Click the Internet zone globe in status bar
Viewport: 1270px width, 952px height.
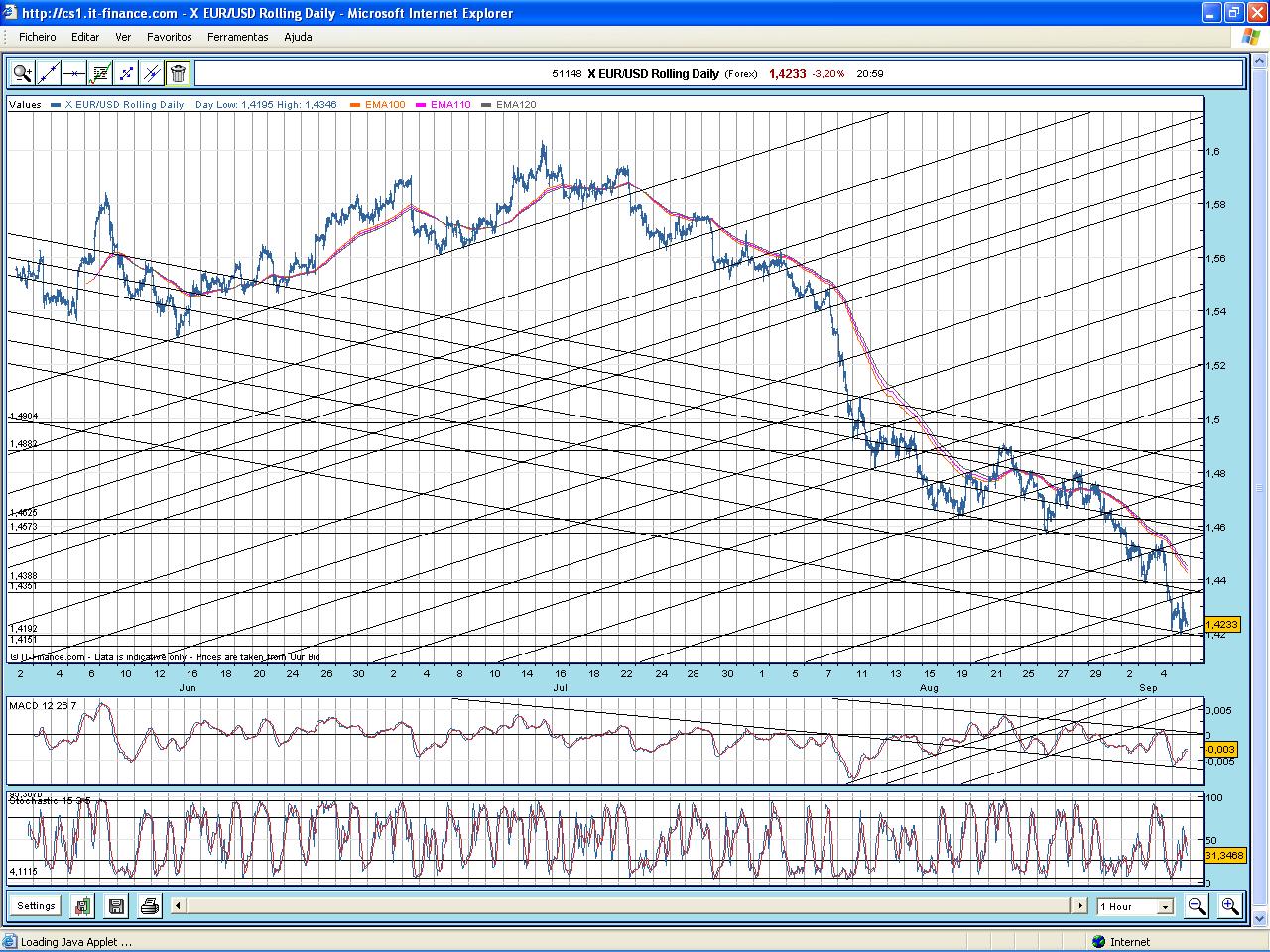point(1098,942)
